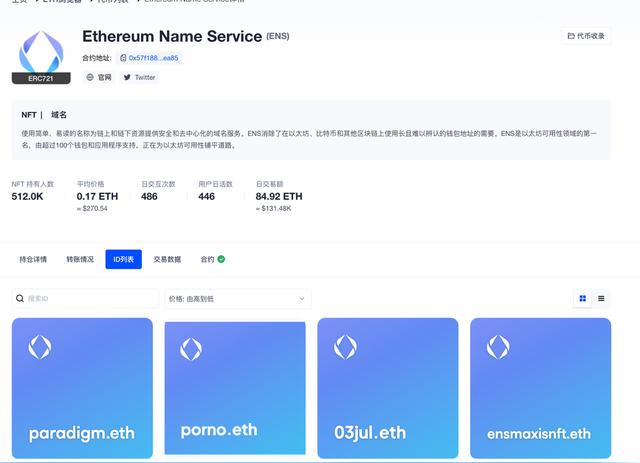Viewport: 640px width, 463px height.
Task: Click the ENS logo on 03jul.eth card
Action: tap(345, 347)
